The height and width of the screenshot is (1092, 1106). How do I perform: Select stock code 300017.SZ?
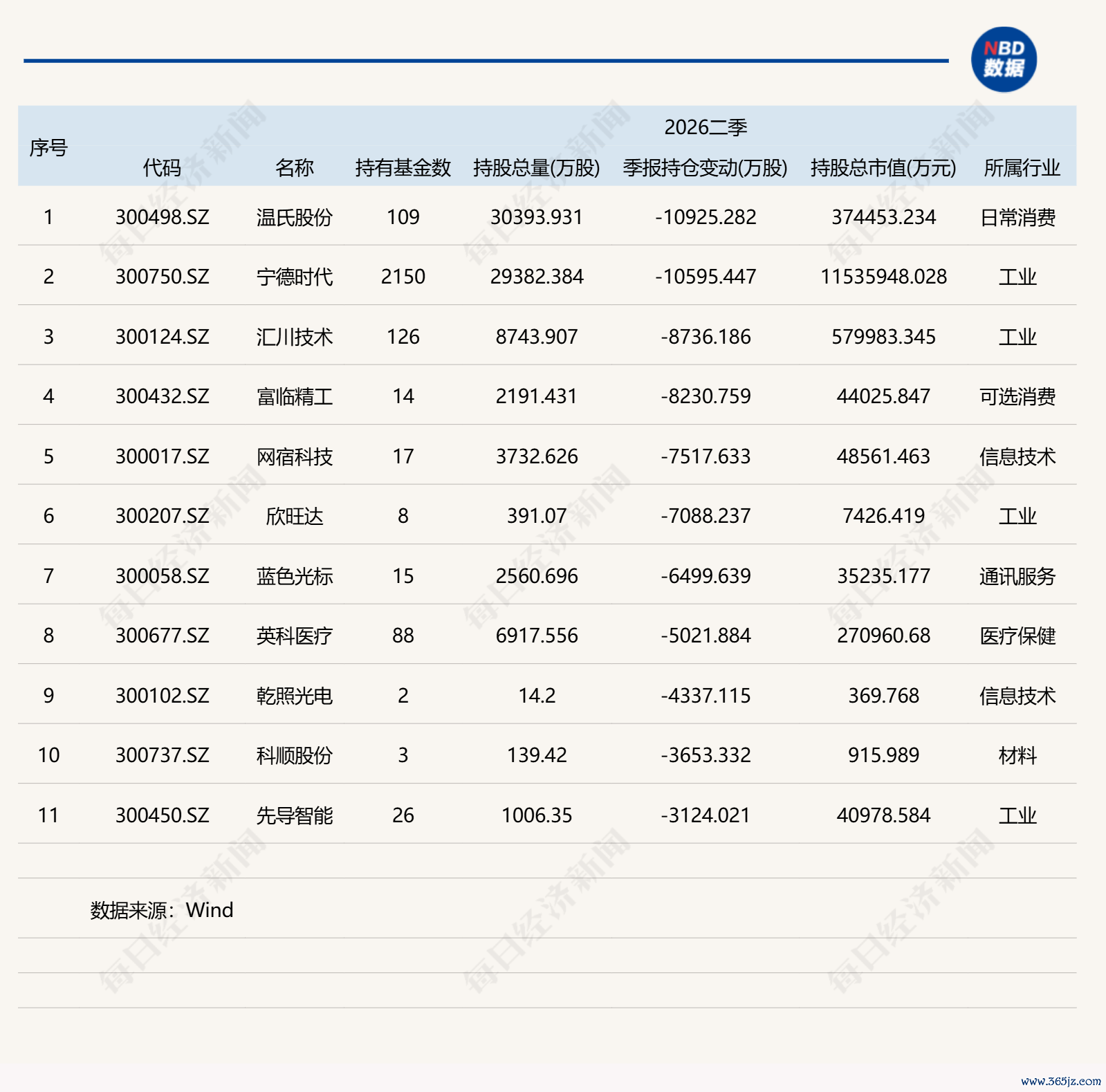tap(162, 456)
